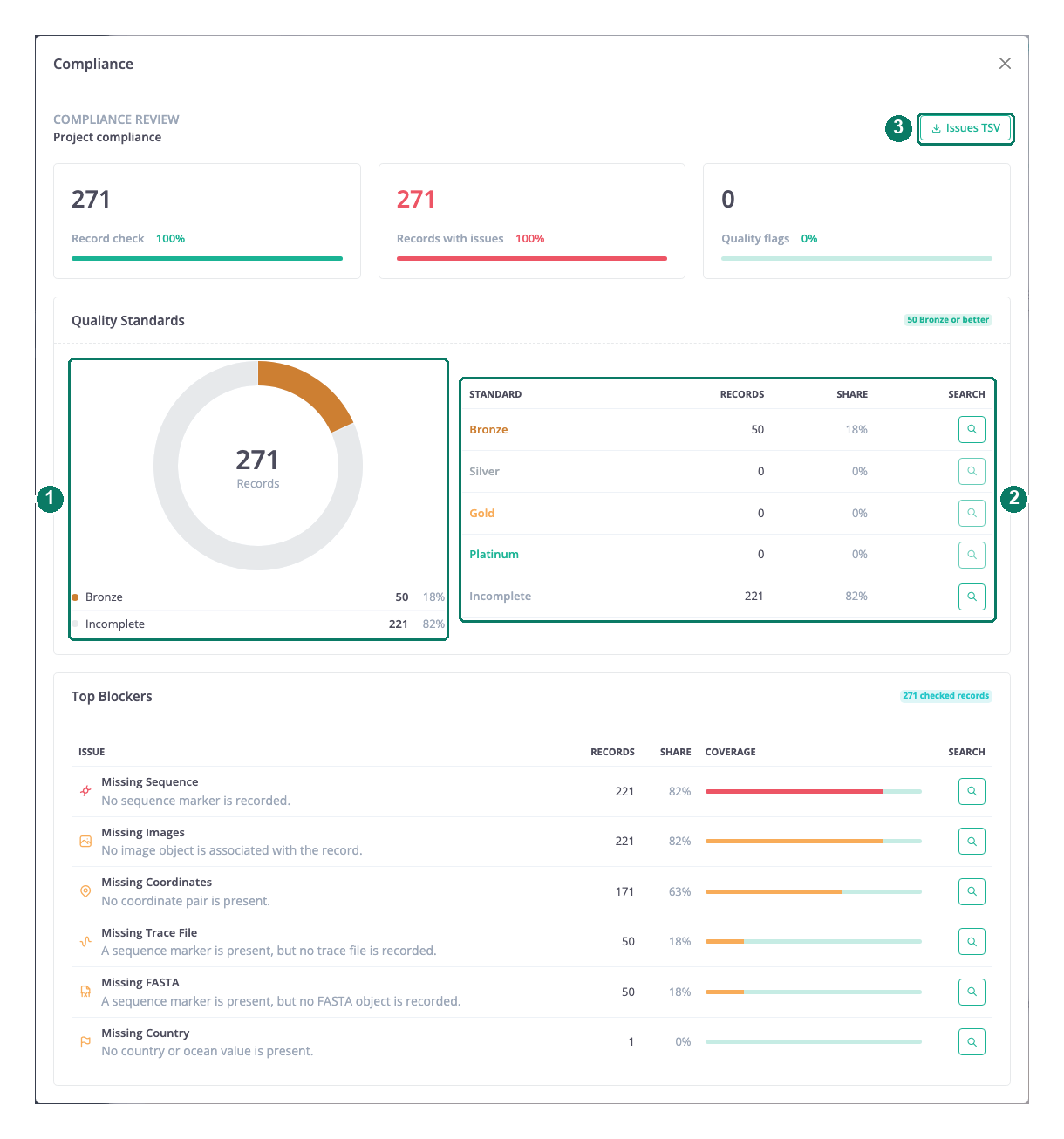Image resolution: width=1064 pixels, height=1139 pixels.
Task: Click the Missing Country flag icon
Action: tap(85, 1041)
